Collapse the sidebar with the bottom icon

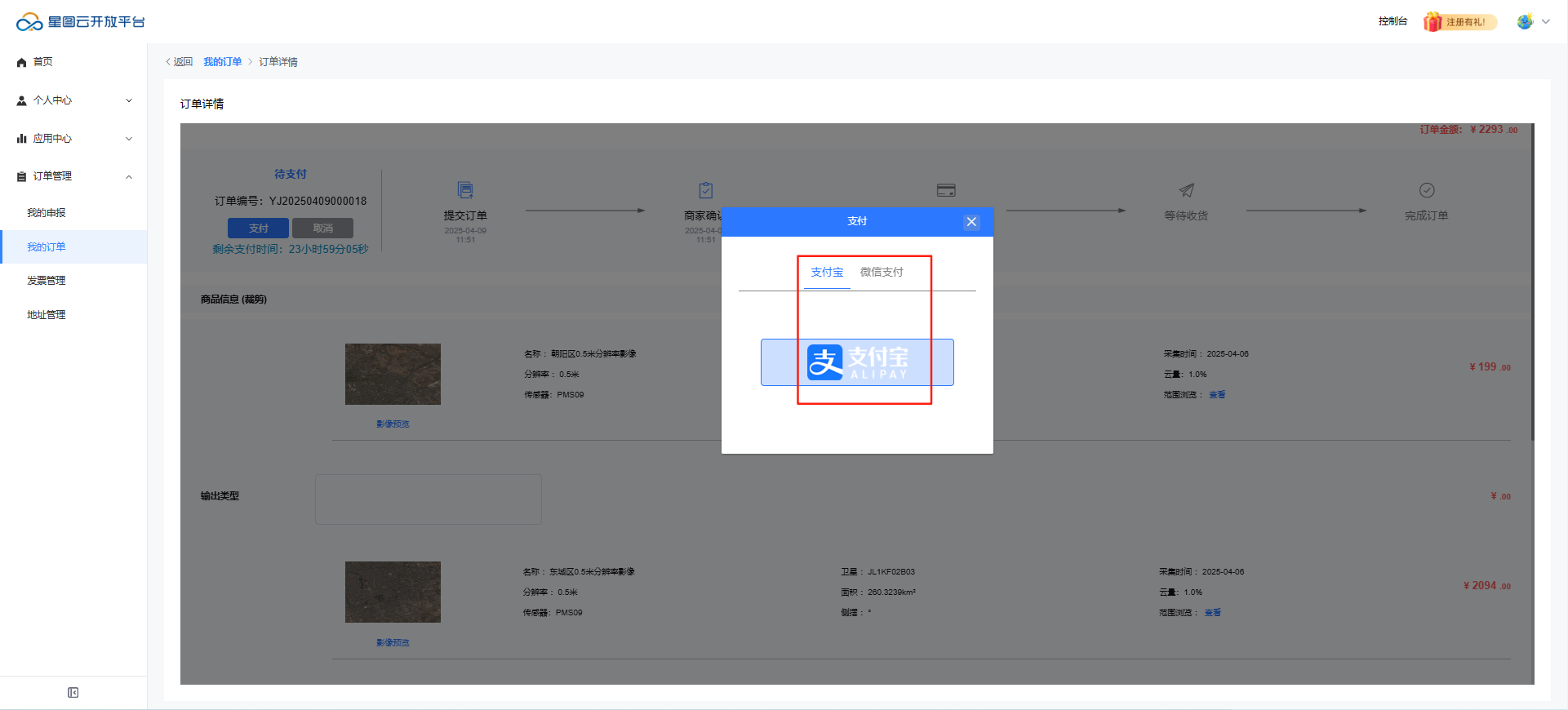point(73,693)
